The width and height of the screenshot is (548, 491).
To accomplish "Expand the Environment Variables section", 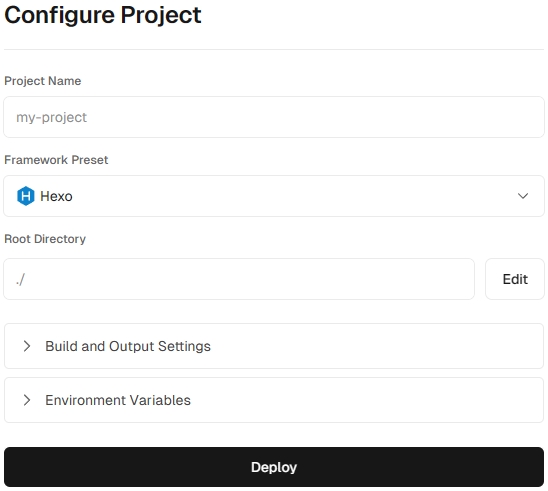I will coord(274,400).
